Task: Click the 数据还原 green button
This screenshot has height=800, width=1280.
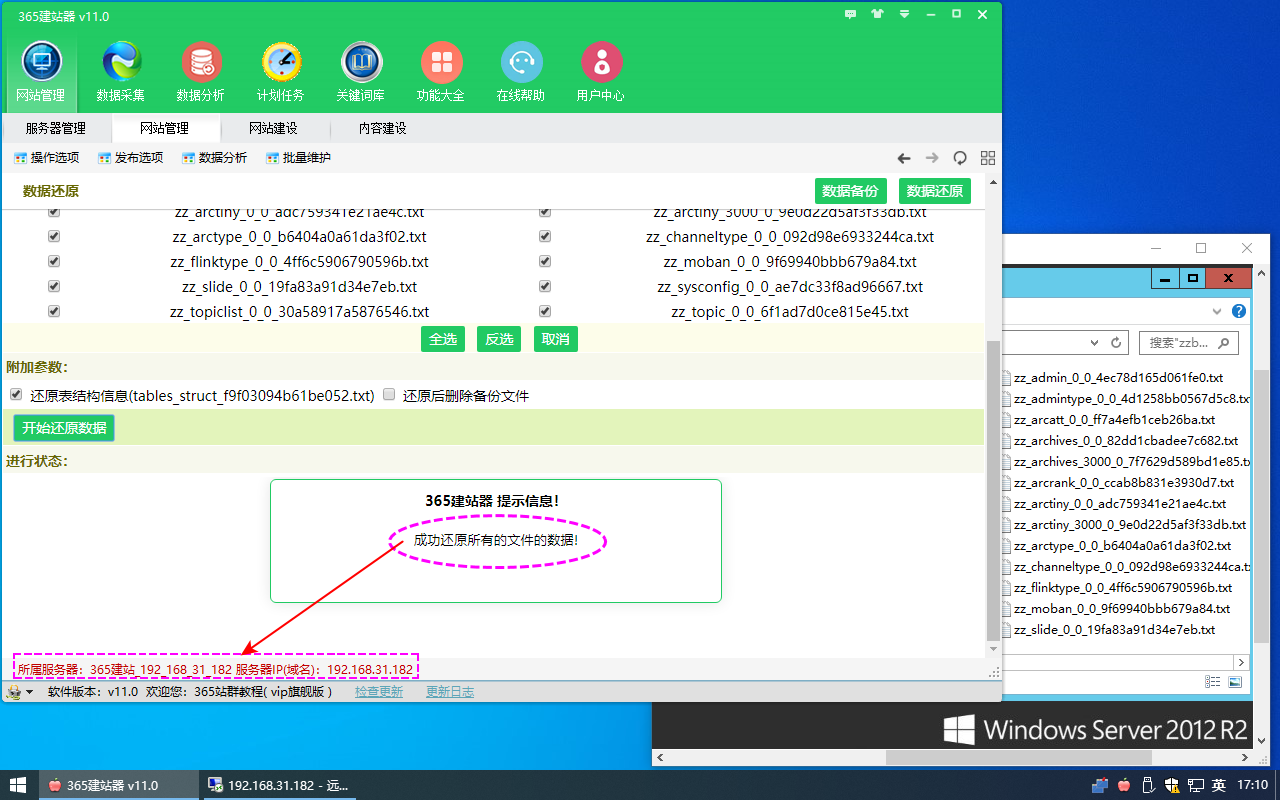Action: [935, 191]
